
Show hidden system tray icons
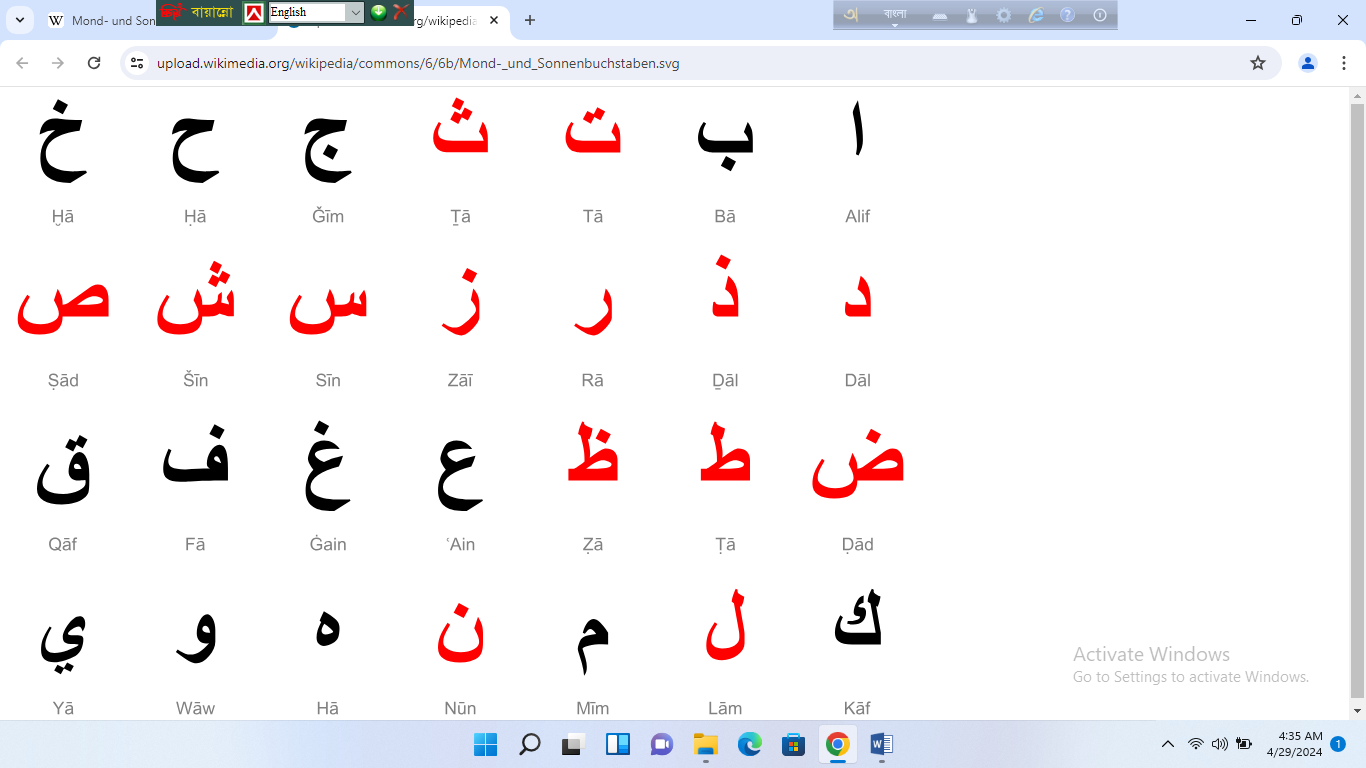[1167, 744]
